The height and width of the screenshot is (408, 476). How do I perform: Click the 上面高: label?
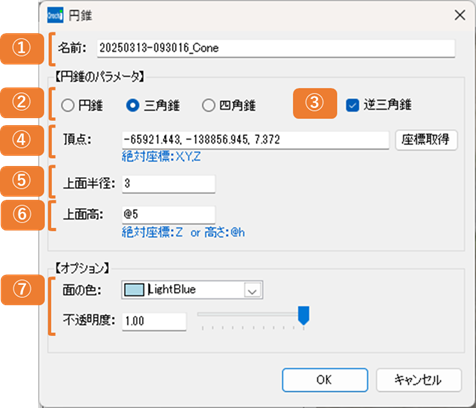[x=83, y=215]
